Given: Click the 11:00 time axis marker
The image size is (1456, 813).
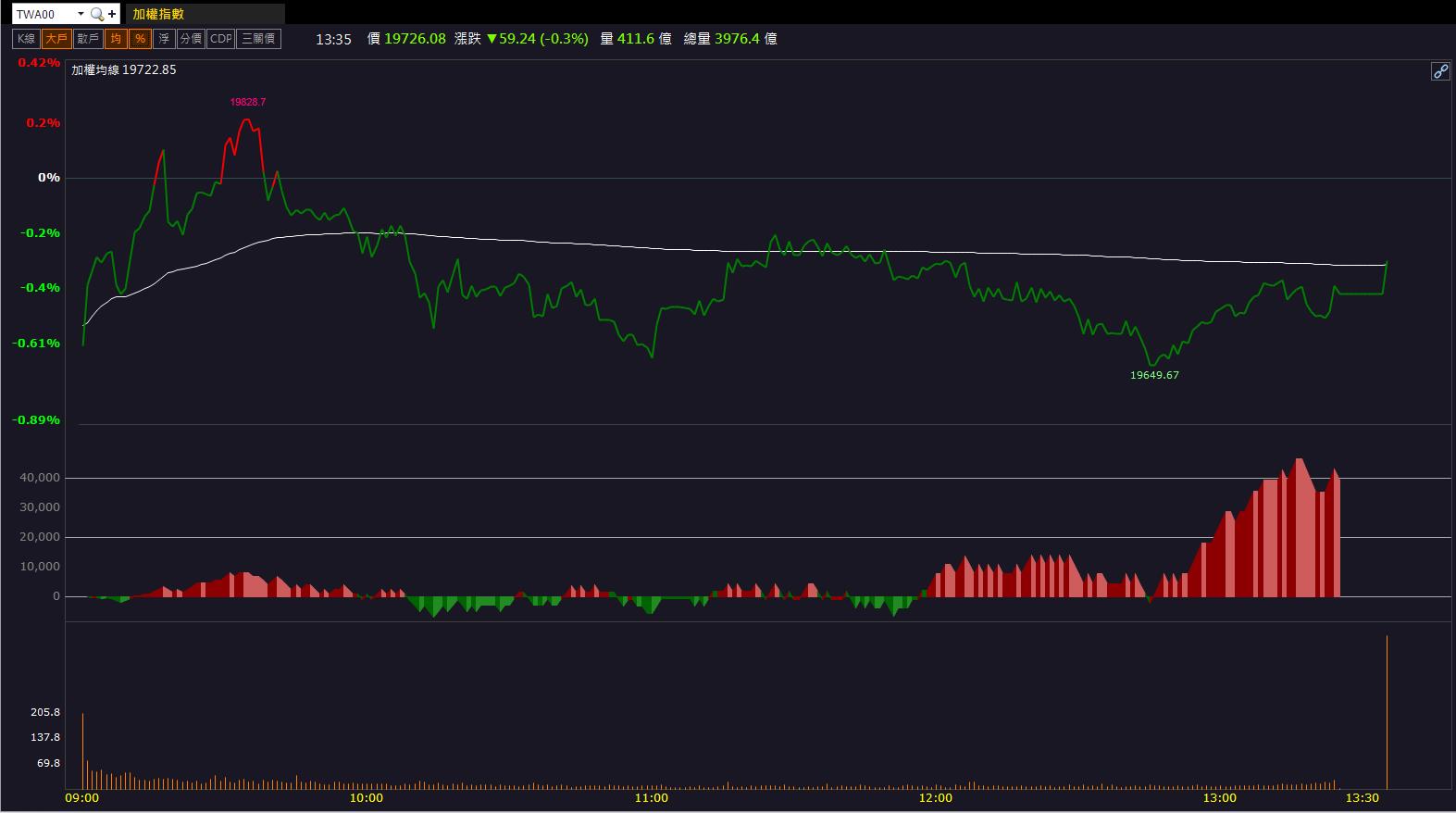Looking at the screenshot, I should (x=652, y=798).
